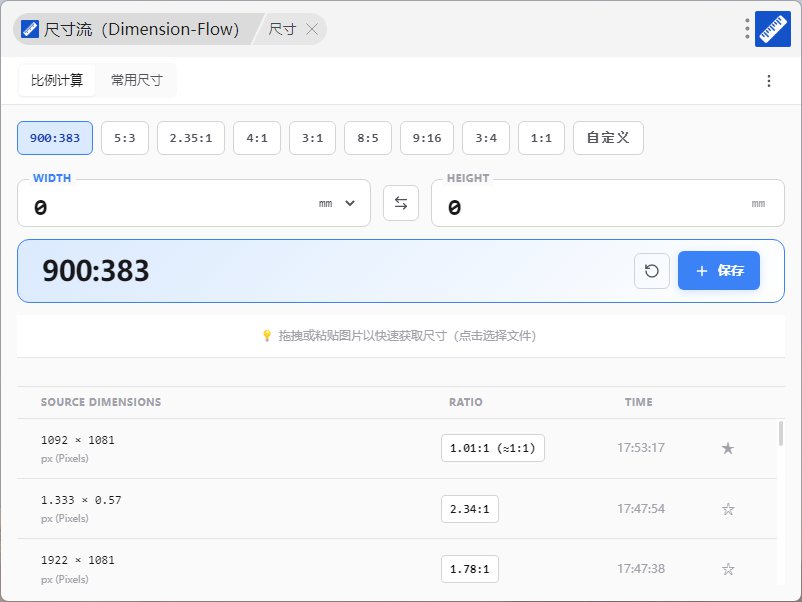Click the swap width and height icon
Viewport: 802px width, 602px height.
coord(401,203)
